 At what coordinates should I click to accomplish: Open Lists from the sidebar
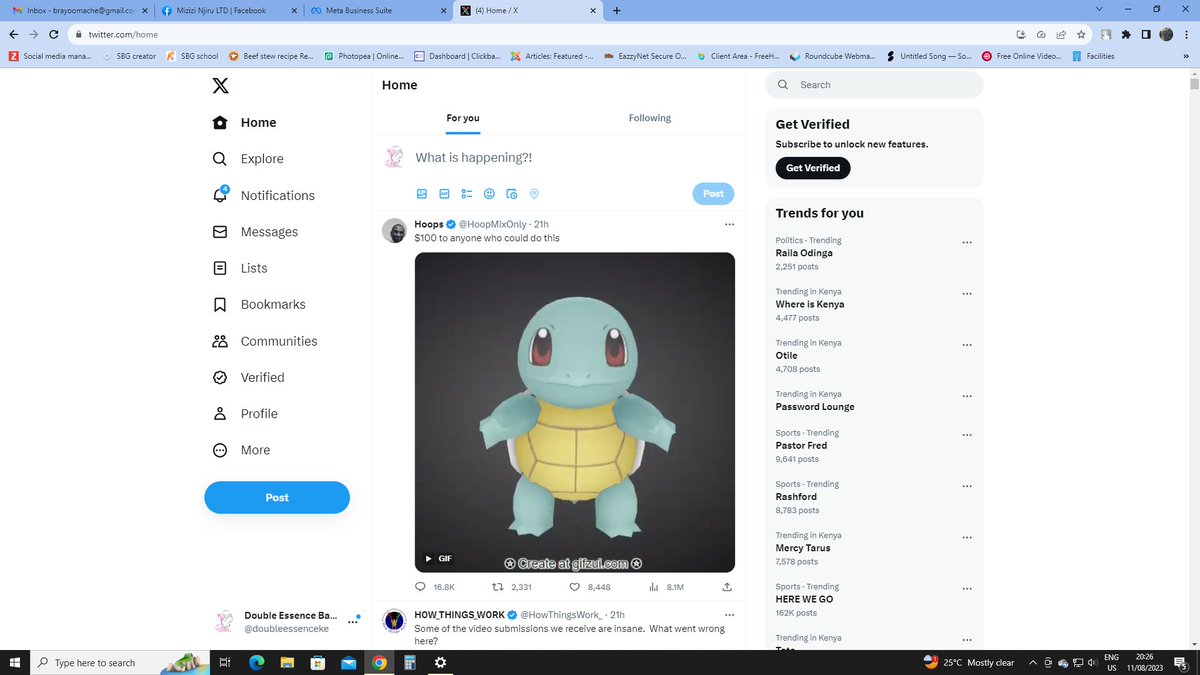[240, 268]
